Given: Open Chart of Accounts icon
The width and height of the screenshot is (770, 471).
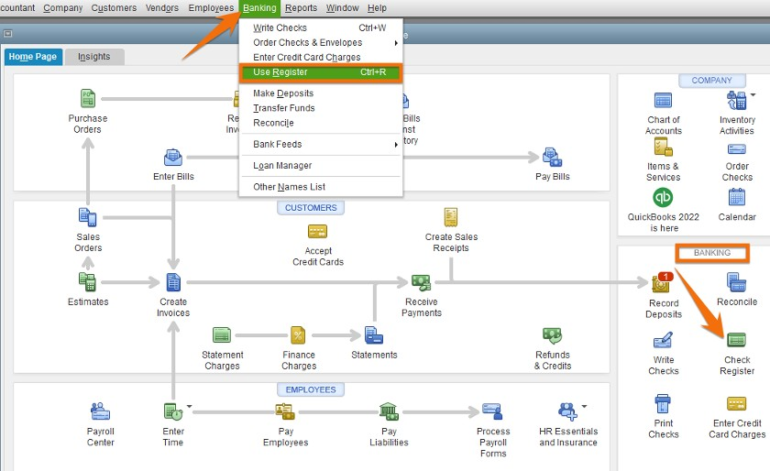Looking at the screenshot, I should pyautogui.click(x=663, y=101).
